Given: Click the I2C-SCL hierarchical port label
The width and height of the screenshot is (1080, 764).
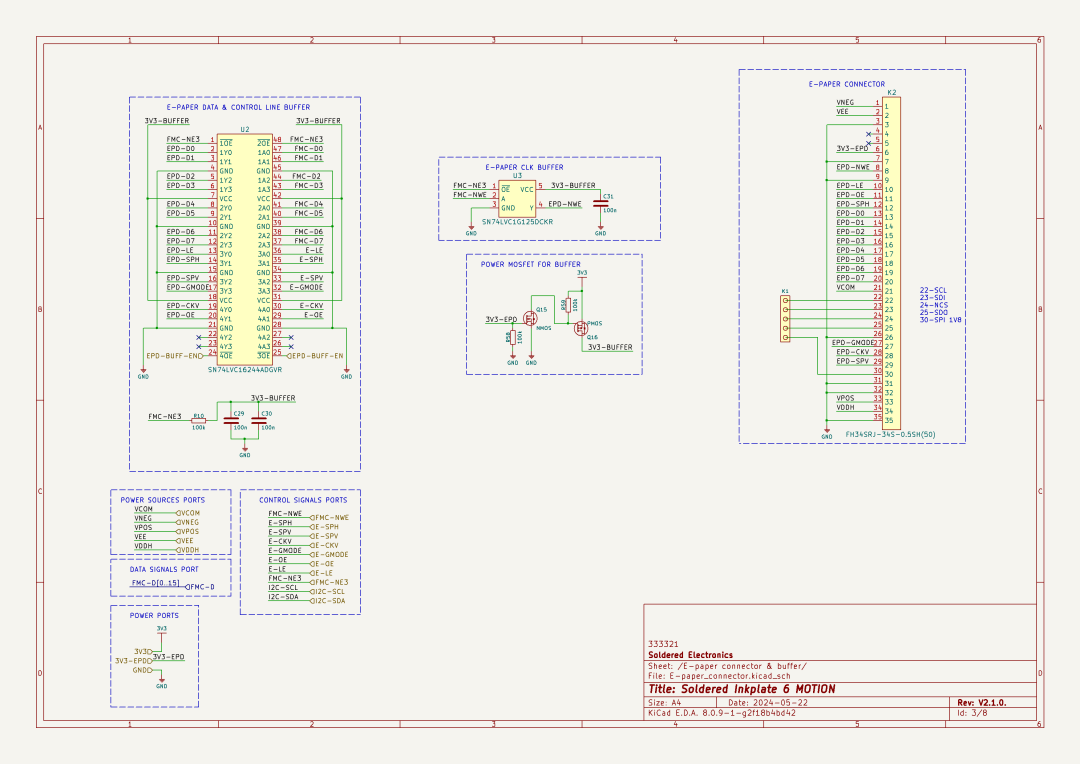Looking at the screenshot, I should (328, 592).
